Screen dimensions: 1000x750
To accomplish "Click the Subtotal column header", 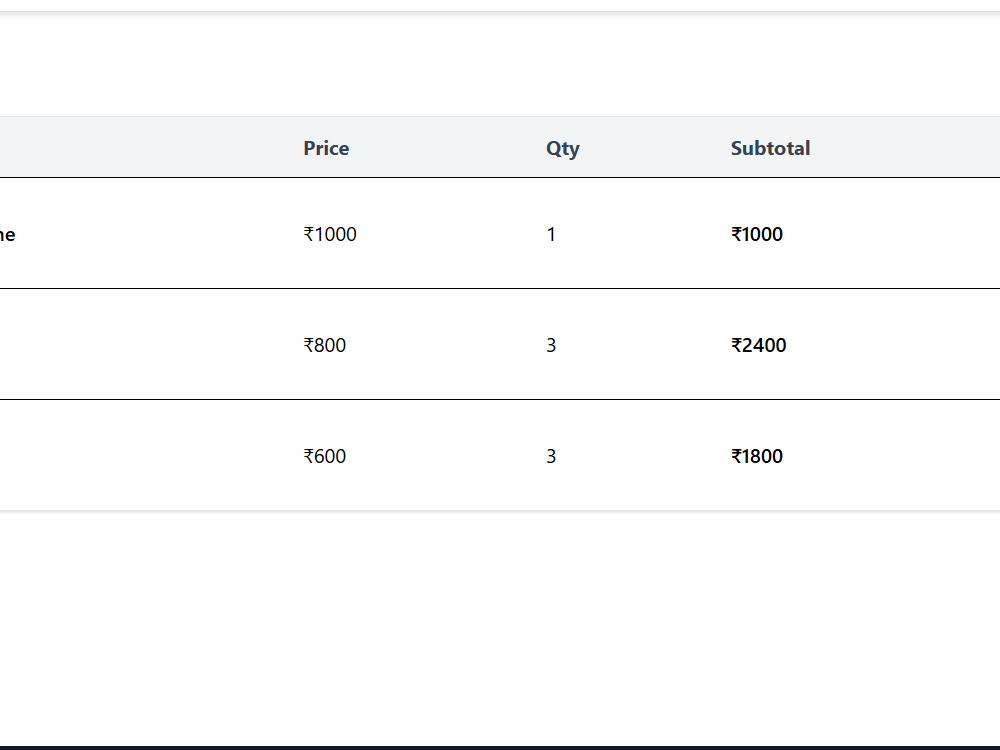I will click(770, 148).
